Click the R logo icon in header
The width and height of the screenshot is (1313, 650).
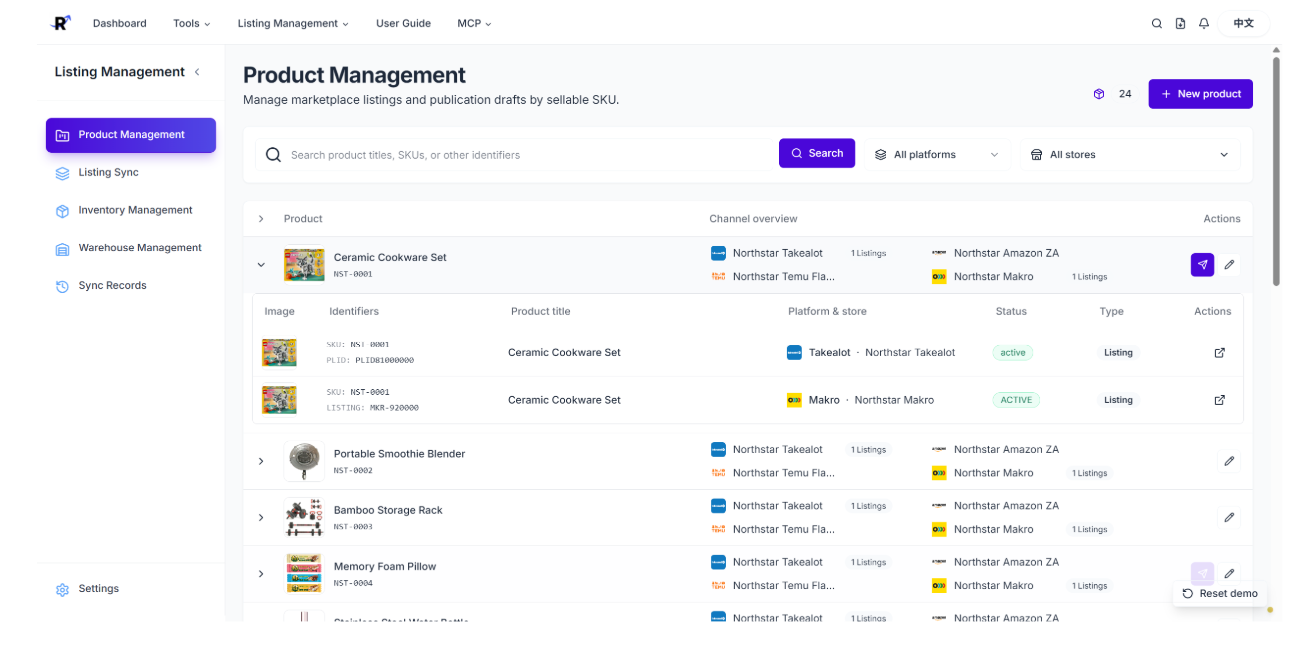coord(61,23)
